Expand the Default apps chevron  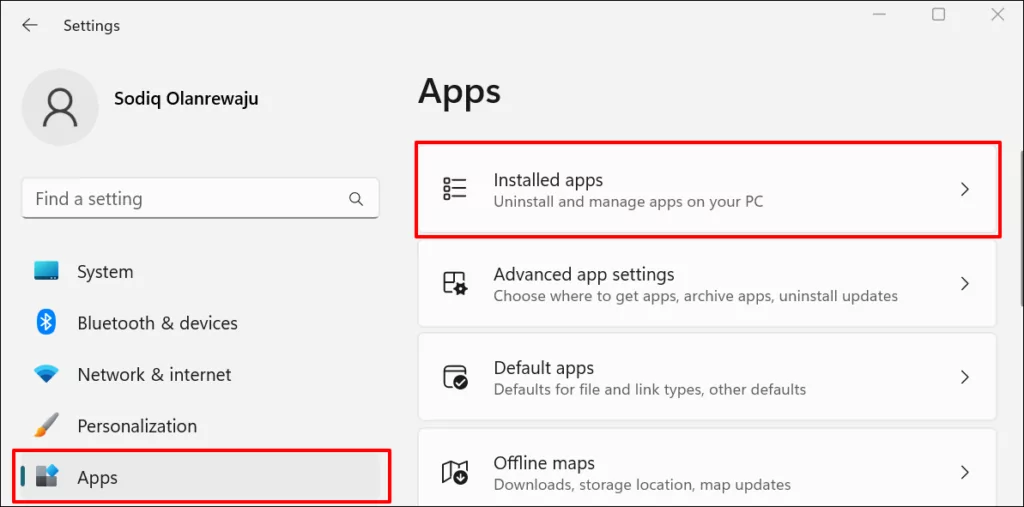click(x=965, y=378)
